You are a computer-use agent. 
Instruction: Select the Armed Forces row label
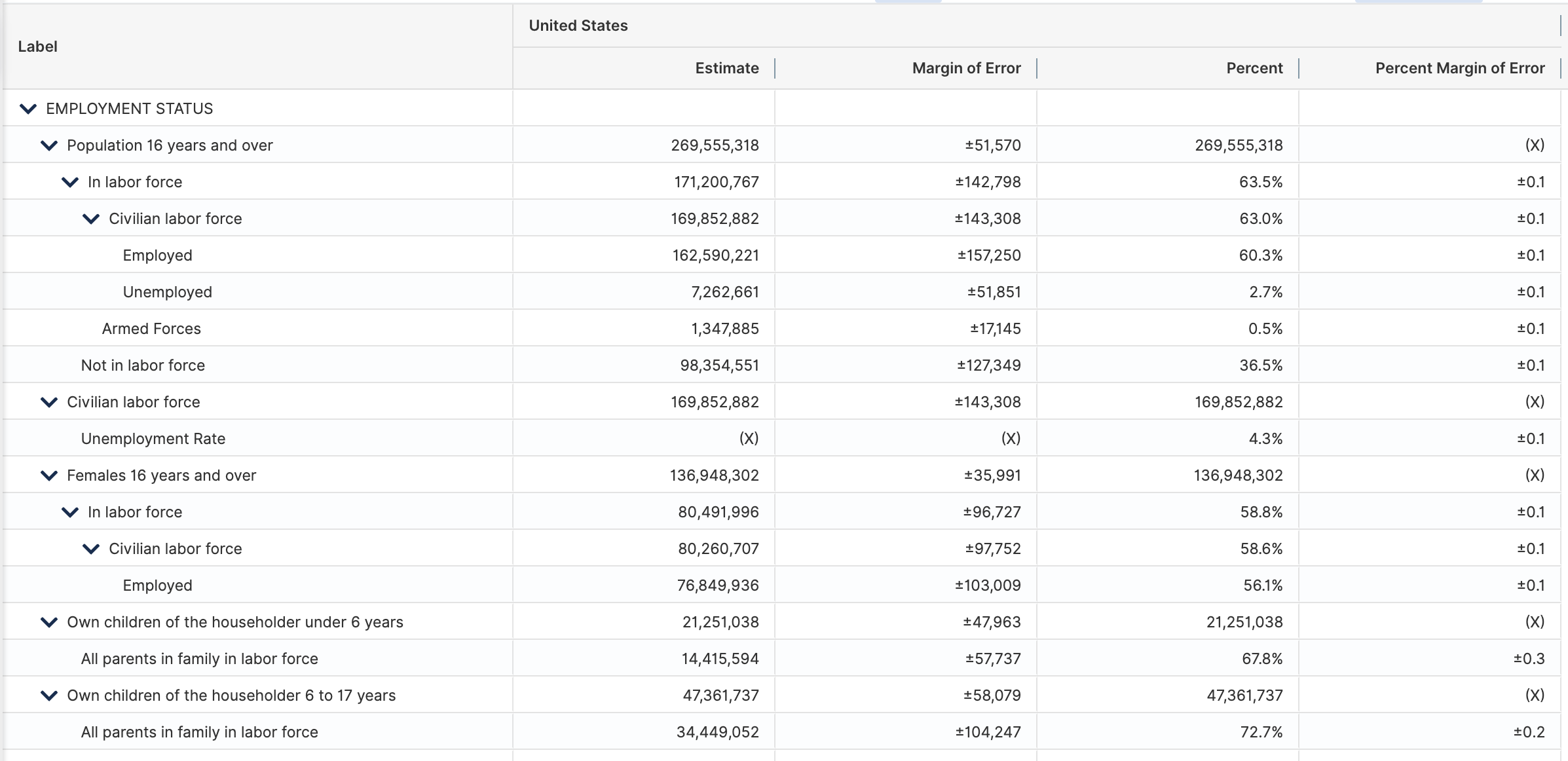(x=151, y=328)
